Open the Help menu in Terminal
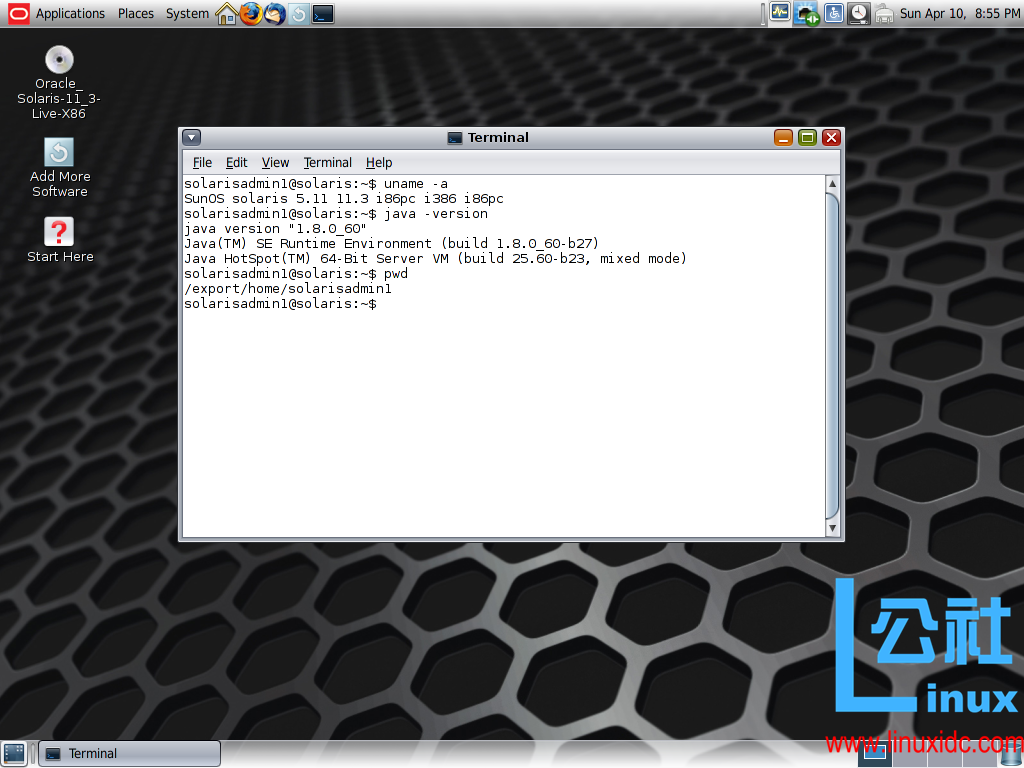This screenshot has height=768, width=1024. pyautogui.click(x=379, y=163)
